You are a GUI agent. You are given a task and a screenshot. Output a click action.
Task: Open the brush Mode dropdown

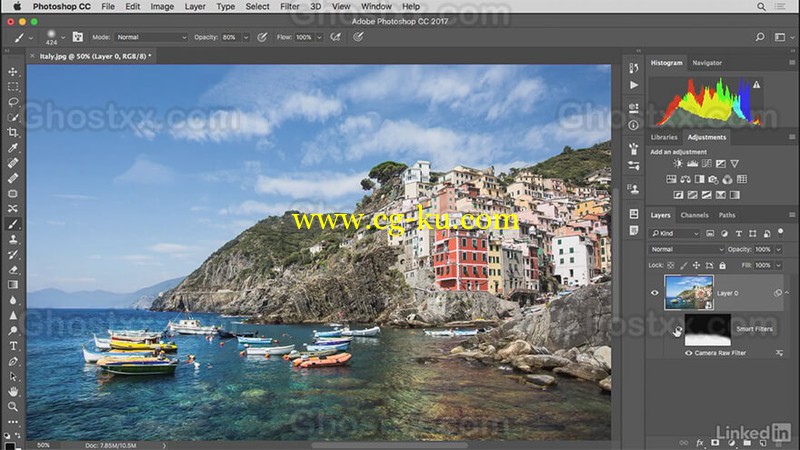[151, 37]
